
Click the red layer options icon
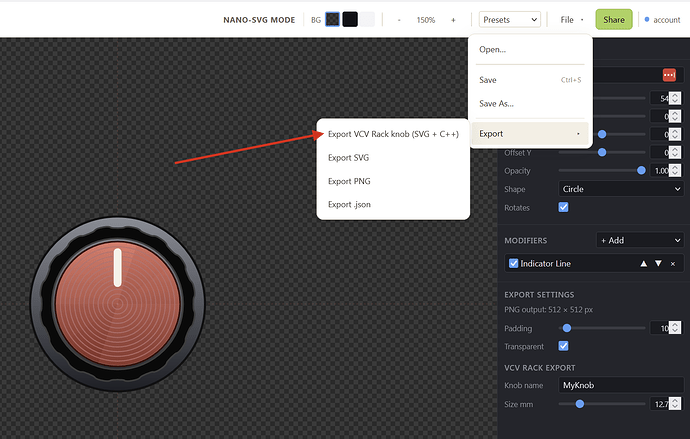(669, 75)
